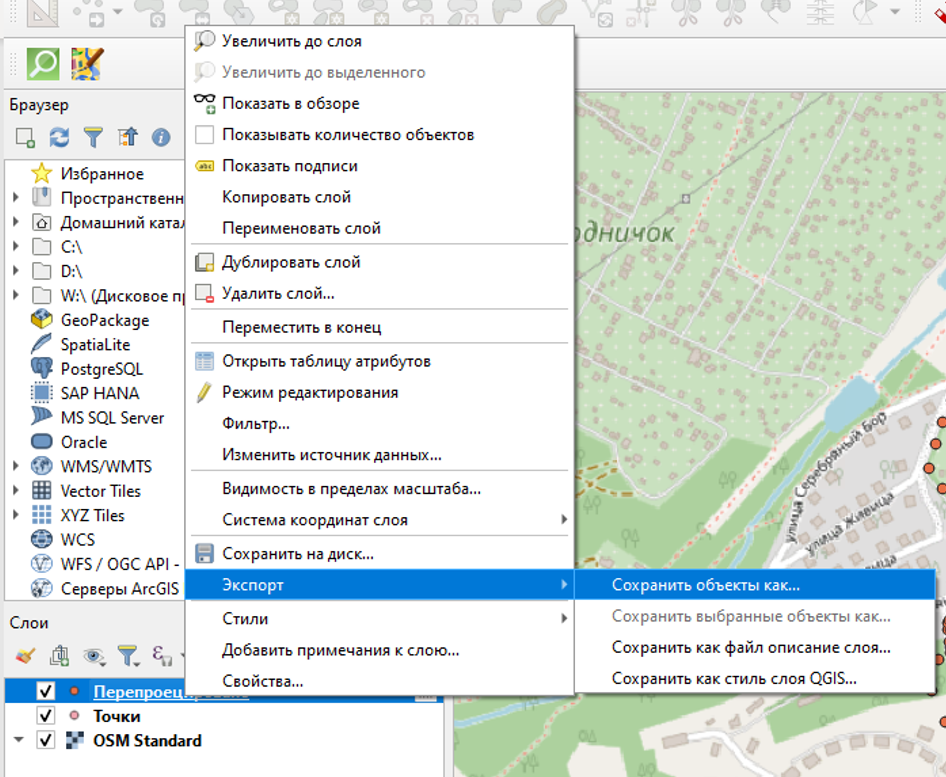Choose "Сохранить объекты как..." in submenu
This screenshot has height=777, width=946.
click(x=705, y=586)
